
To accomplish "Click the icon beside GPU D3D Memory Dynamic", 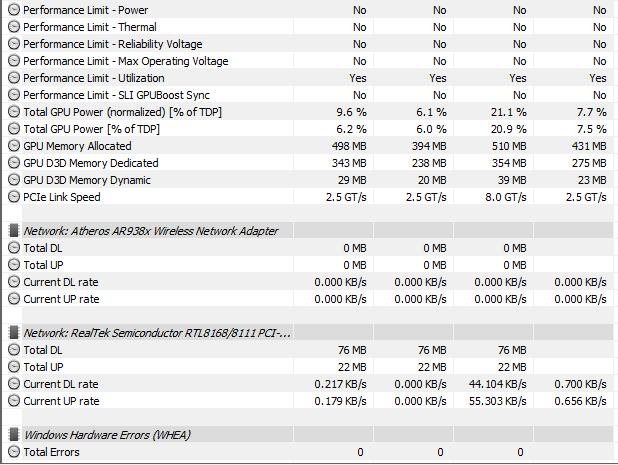I will pyautogui.click(x=14, y=180).
